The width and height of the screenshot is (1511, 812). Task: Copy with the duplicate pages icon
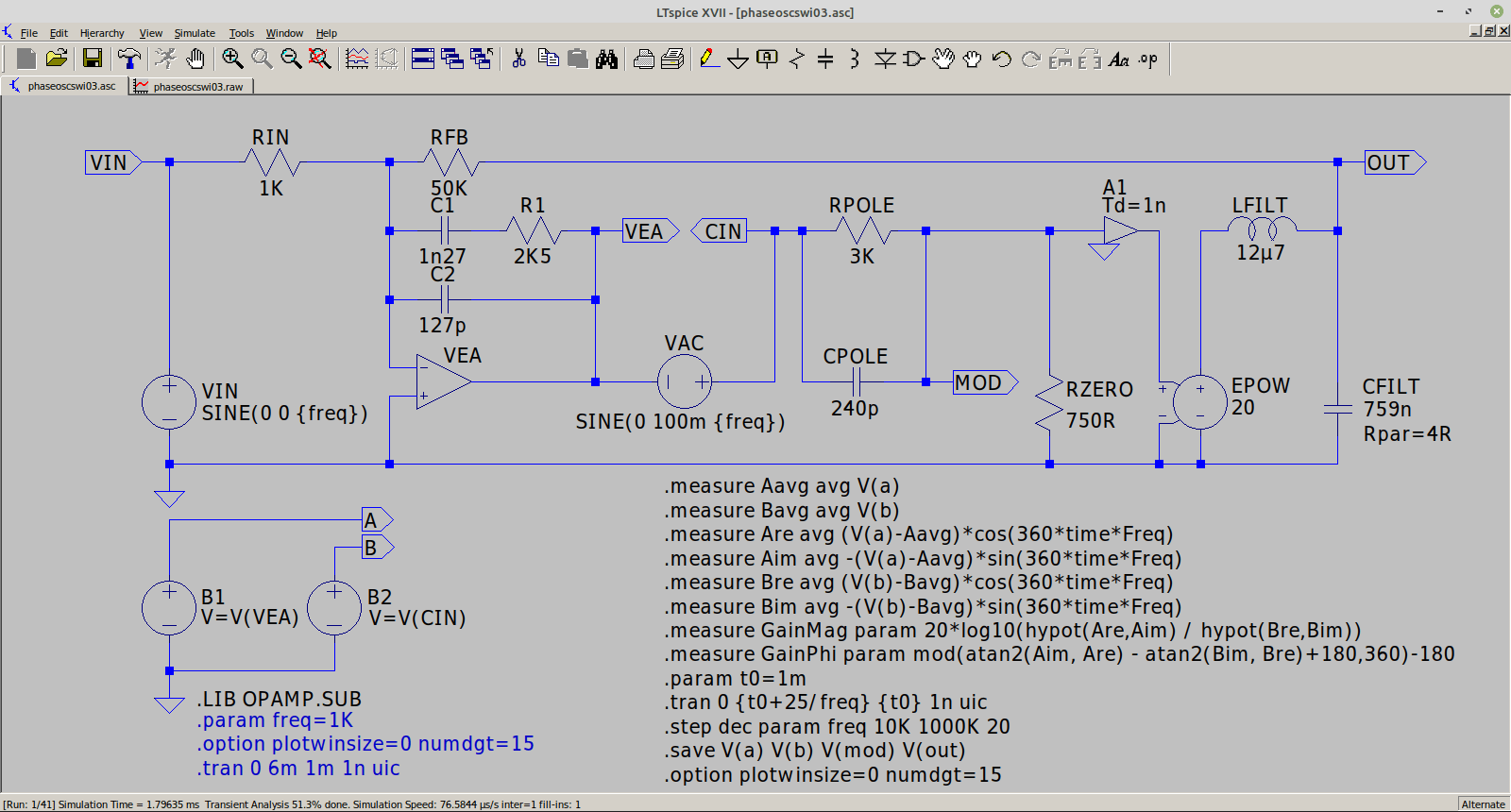548,59
